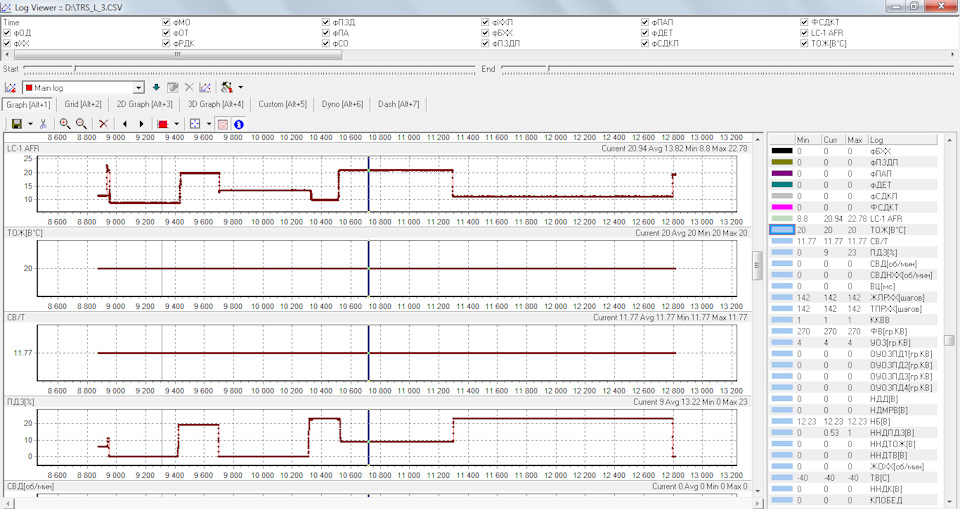Select the СВ/Т row in legend
This screenshot has width=960, height=509.
pos(853,241)
